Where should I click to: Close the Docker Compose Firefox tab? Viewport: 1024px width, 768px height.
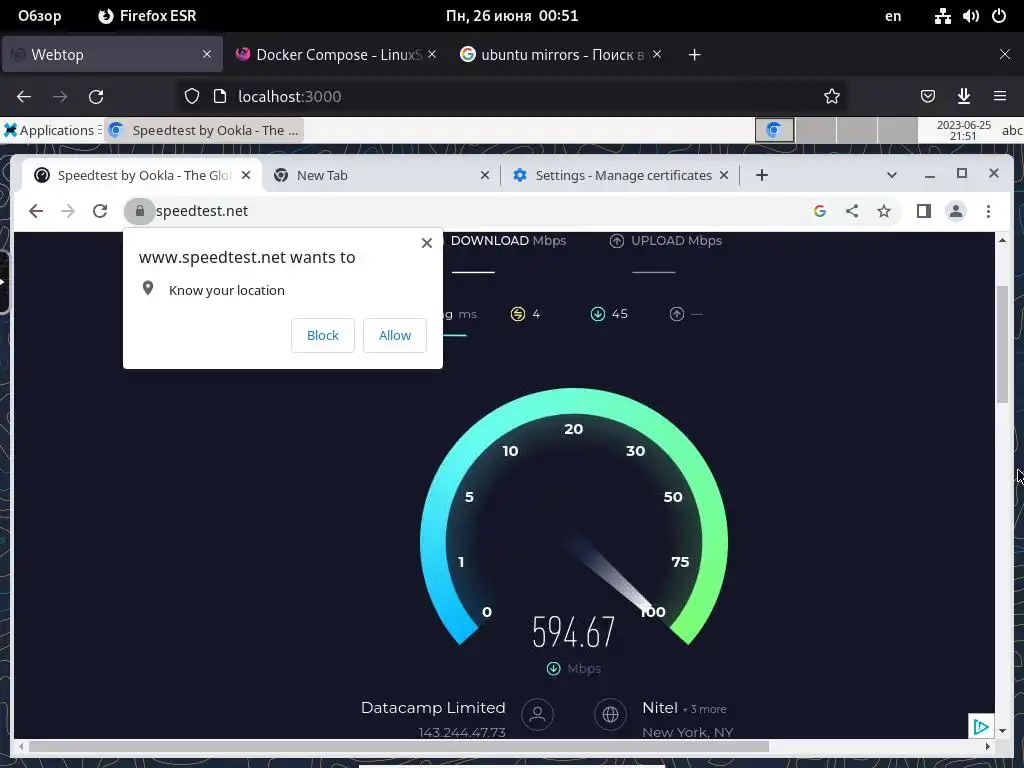tap(432, 55)
